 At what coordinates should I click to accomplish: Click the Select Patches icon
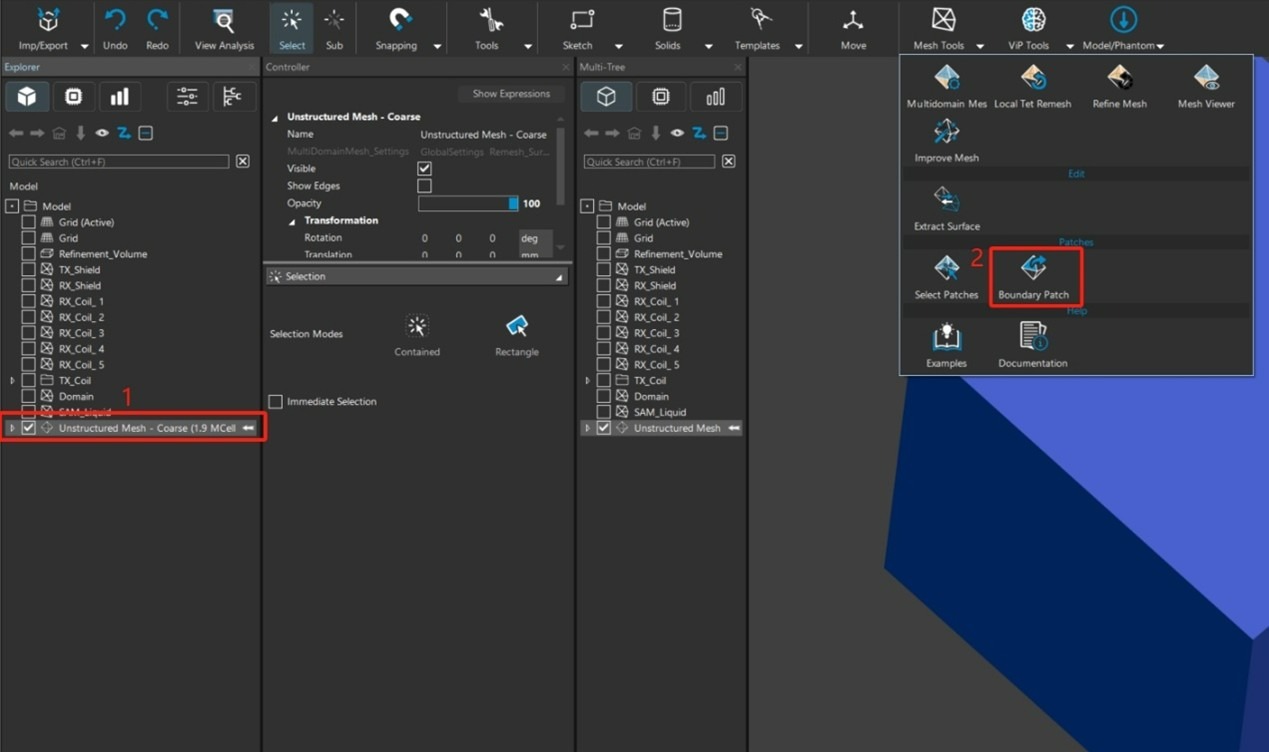click(946, 268)
